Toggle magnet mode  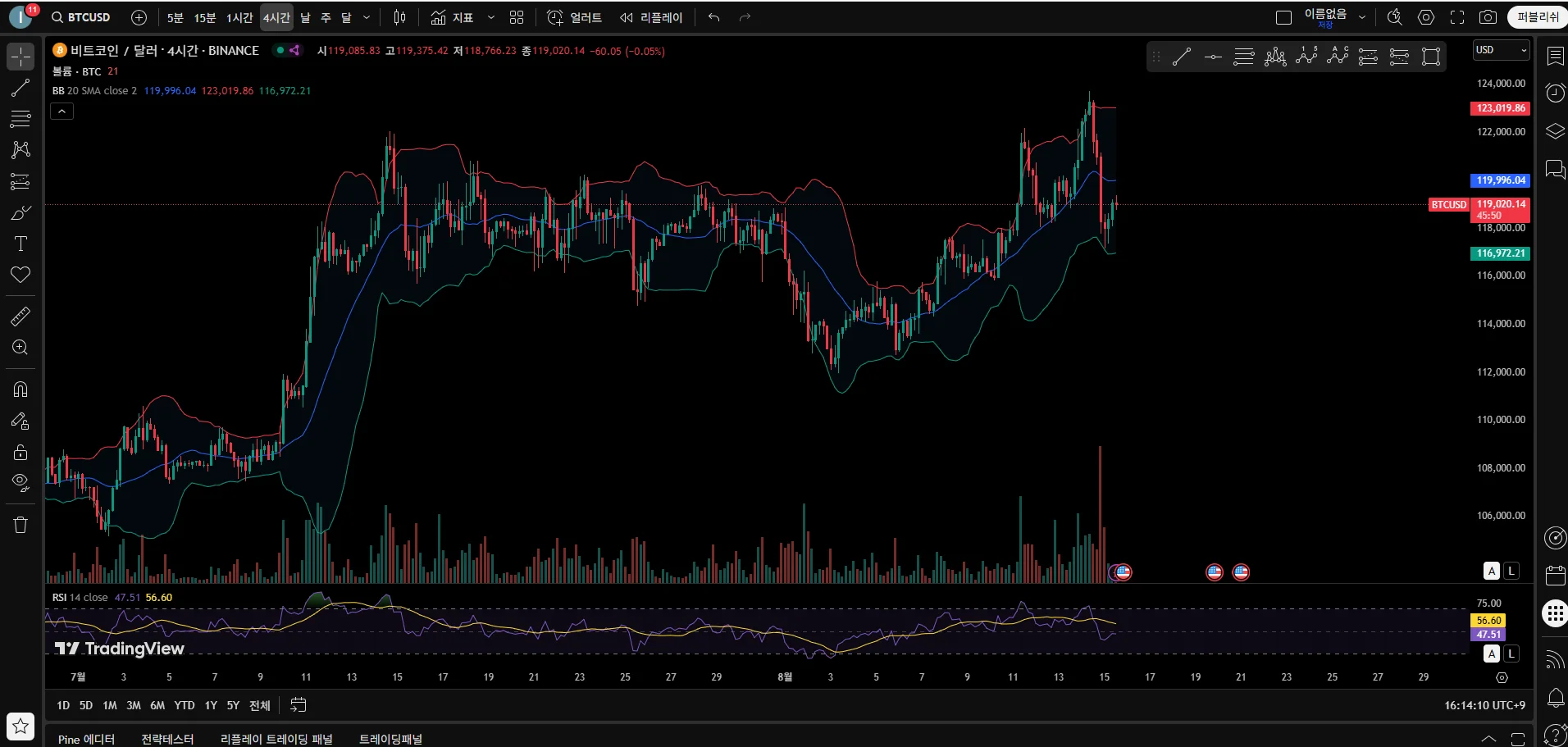click(x=21, y=389)
